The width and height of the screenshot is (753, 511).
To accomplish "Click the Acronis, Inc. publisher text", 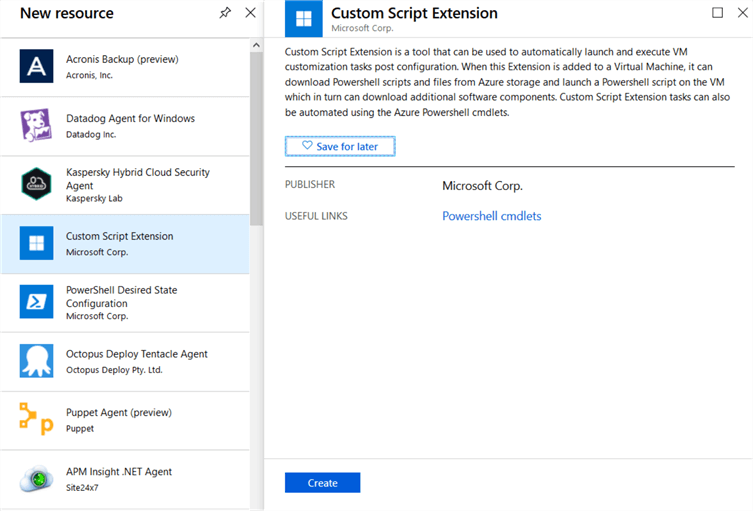I will click(89, 75).
